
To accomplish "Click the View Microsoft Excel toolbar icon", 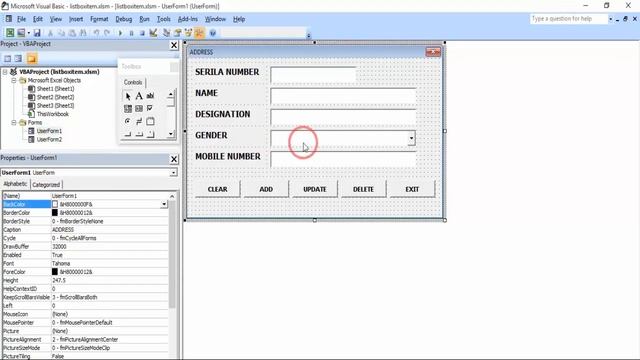I will click(10, 33).
